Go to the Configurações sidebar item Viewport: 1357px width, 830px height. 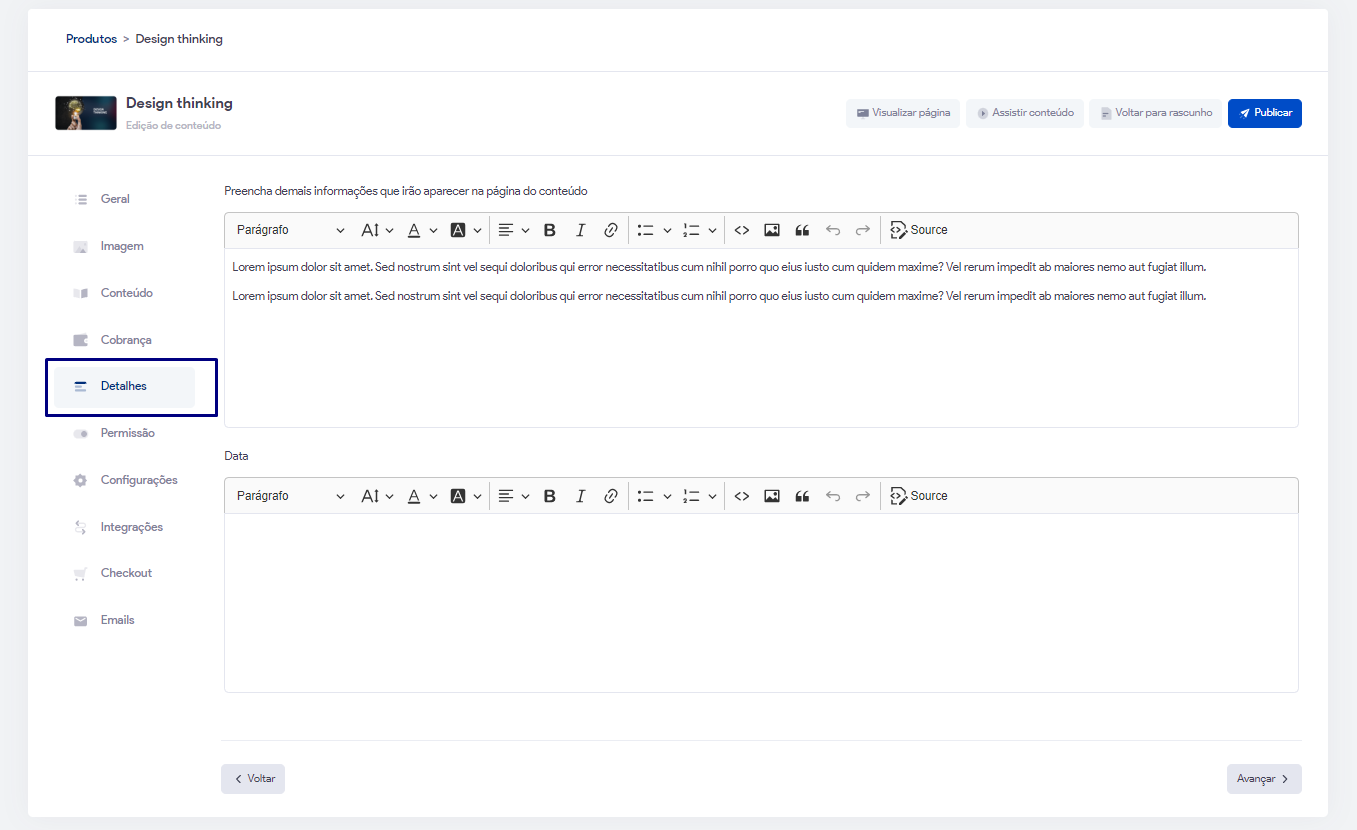138,480
